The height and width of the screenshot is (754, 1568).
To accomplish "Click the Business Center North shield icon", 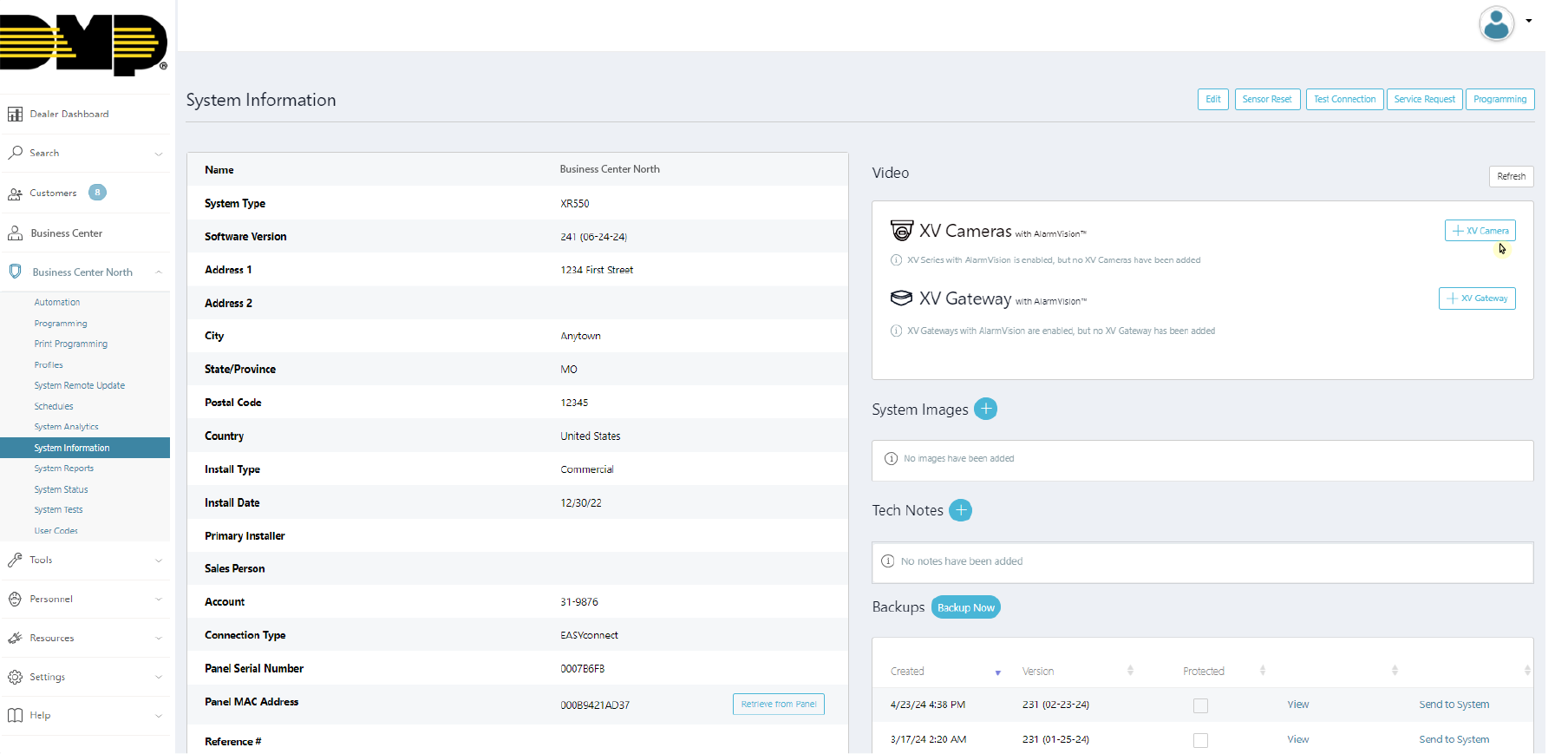I will coord(15,272).
